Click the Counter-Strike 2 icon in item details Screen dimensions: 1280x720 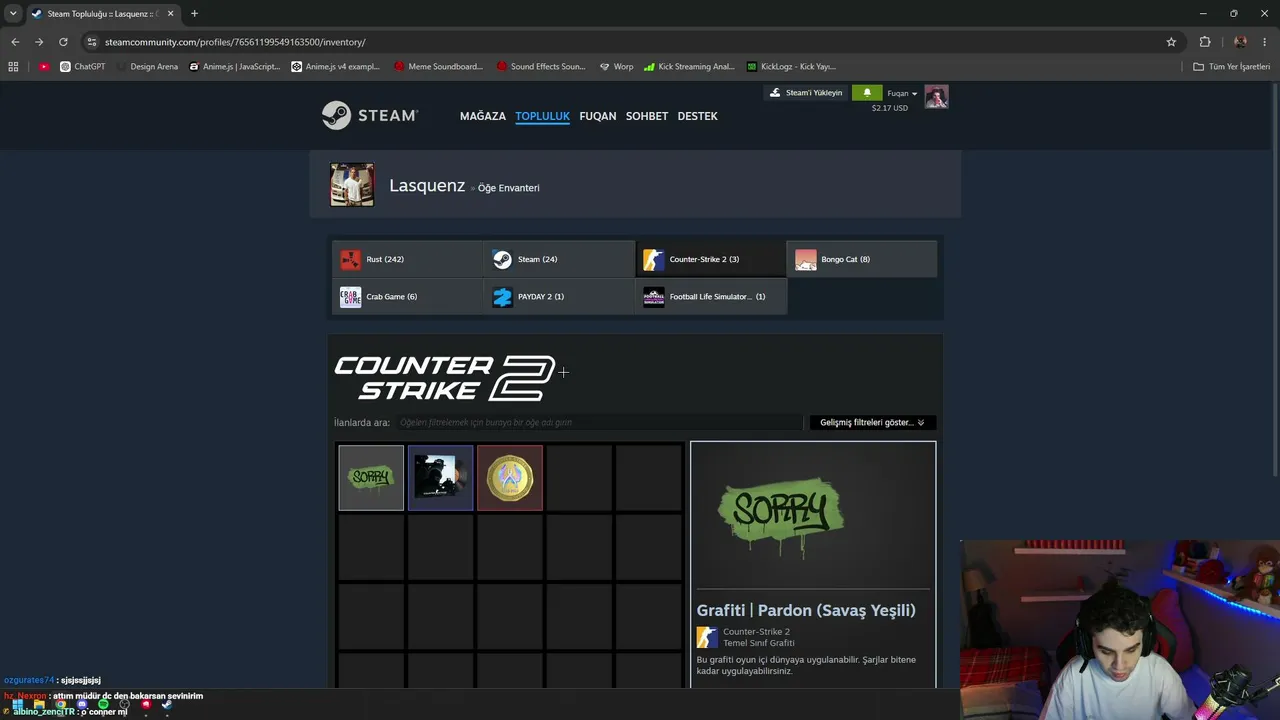pos(707,637)
